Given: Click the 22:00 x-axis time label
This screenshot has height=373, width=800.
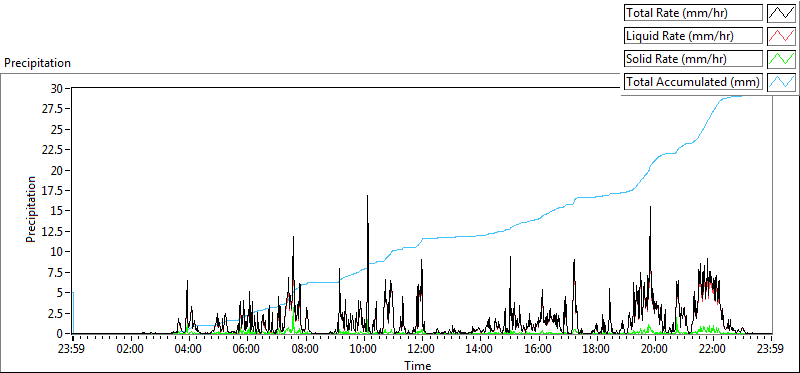Looking at the screenshot, I should click(713, 349).
